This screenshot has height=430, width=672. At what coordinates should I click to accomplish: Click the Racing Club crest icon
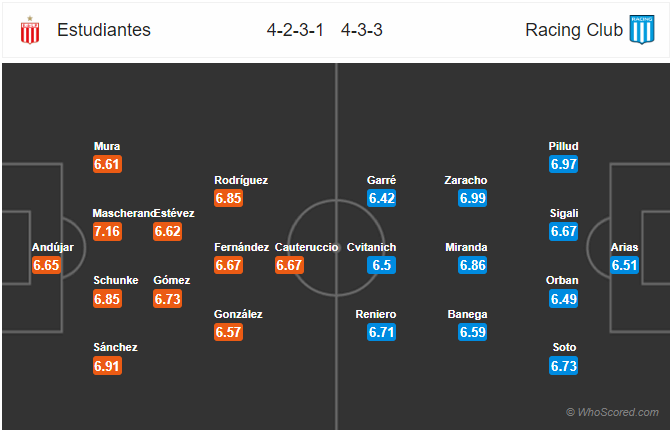(642, 30)
